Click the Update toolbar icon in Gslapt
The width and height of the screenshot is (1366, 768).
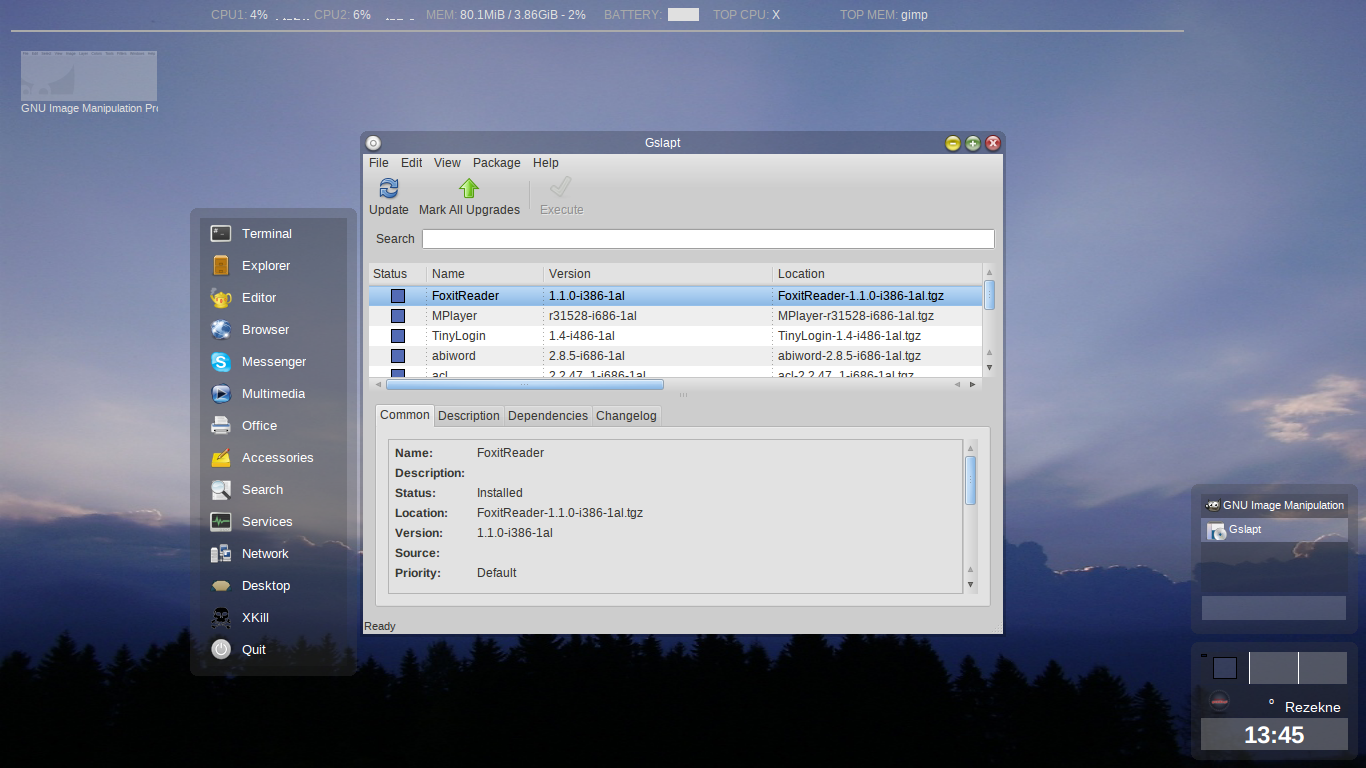(x=389, y=188)
